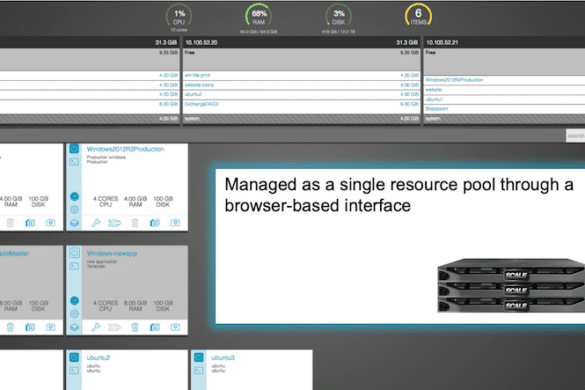Image resolution: width=585 pixels, height=390 pixels.
Task: Open the console icon on Windows2012R2Production card
Action: click(x=74, y=162)
